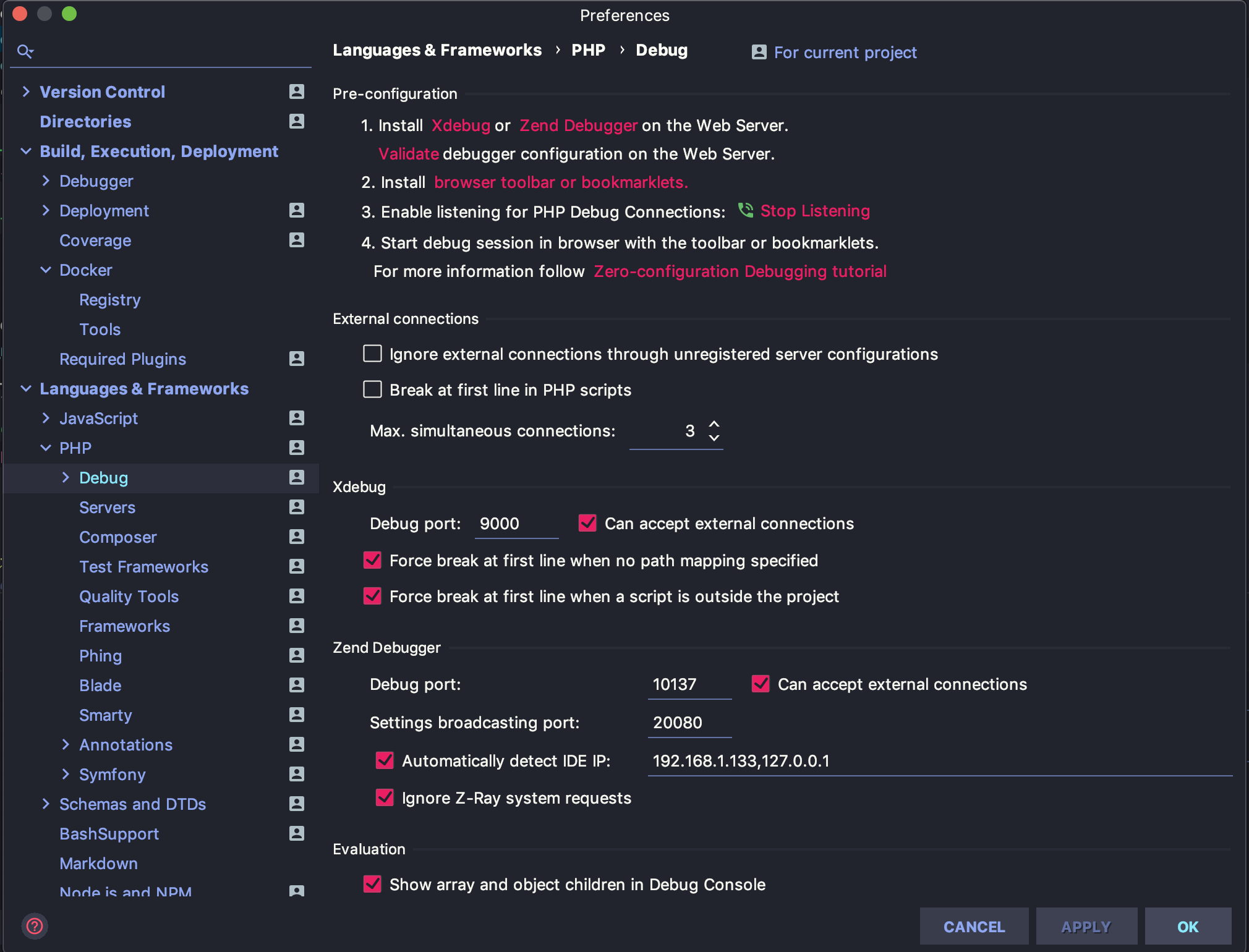Screen dimensions: 1249x952
Task: Collapse the Docker tree node
Action: pos(46,270)
